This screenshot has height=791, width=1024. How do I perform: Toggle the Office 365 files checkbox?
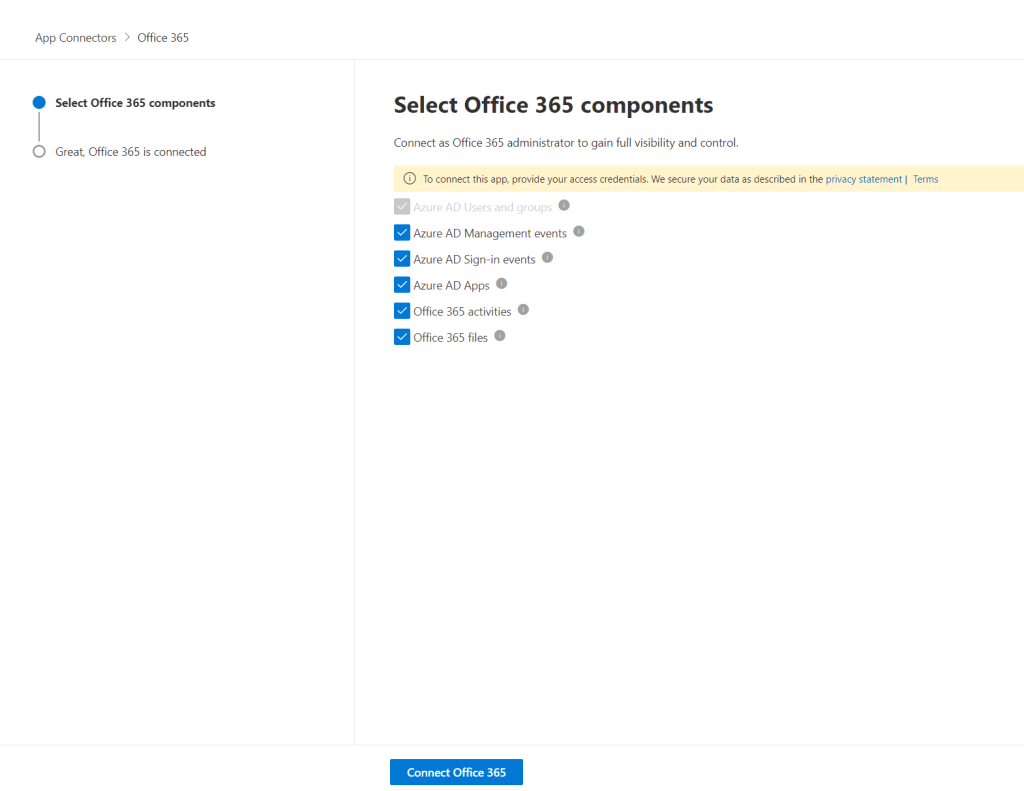coord(402,337)
